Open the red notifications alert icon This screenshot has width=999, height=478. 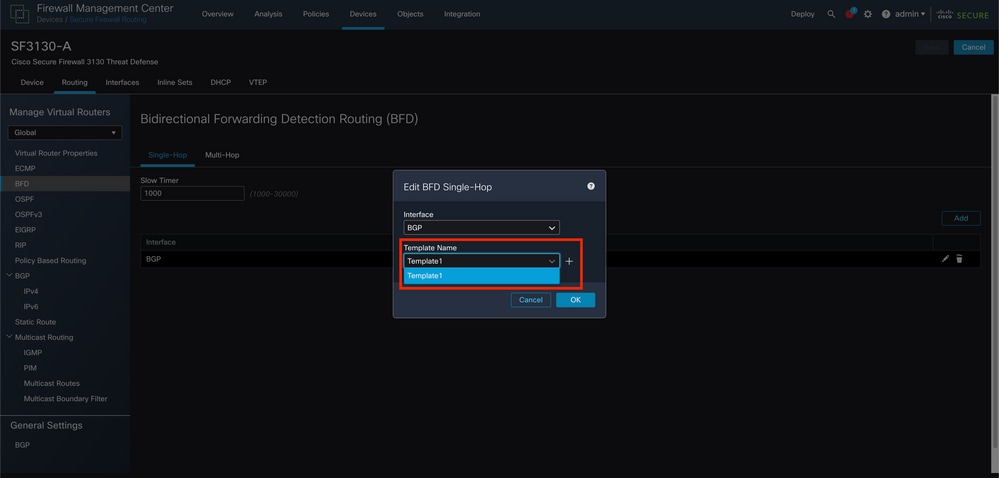click(850, 14)
